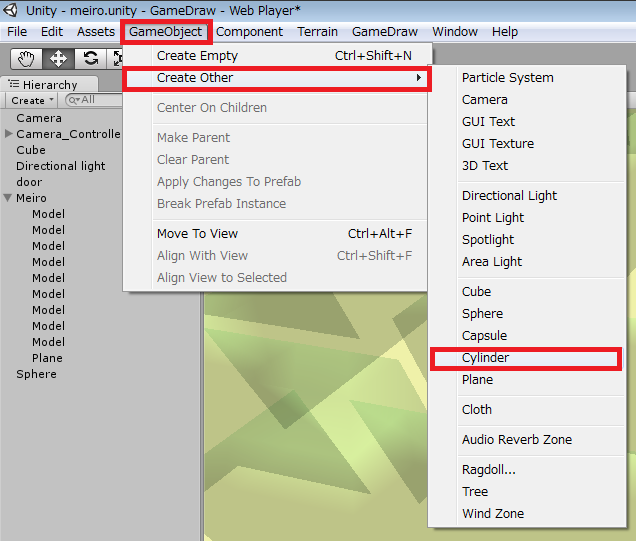Create a Plane primitive from submenu

527,380
